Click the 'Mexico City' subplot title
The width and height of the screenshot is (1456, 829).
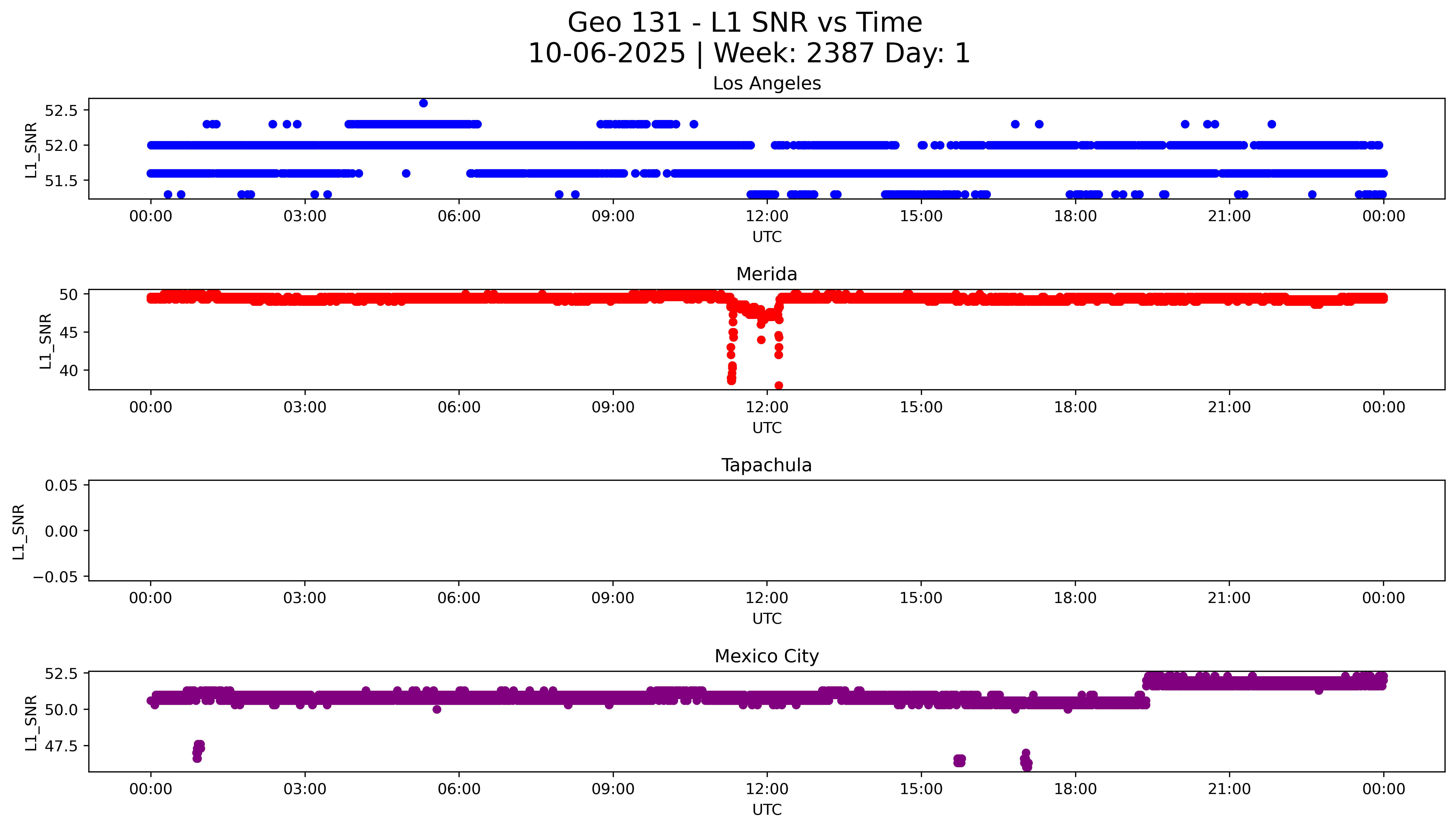point(766,657)
